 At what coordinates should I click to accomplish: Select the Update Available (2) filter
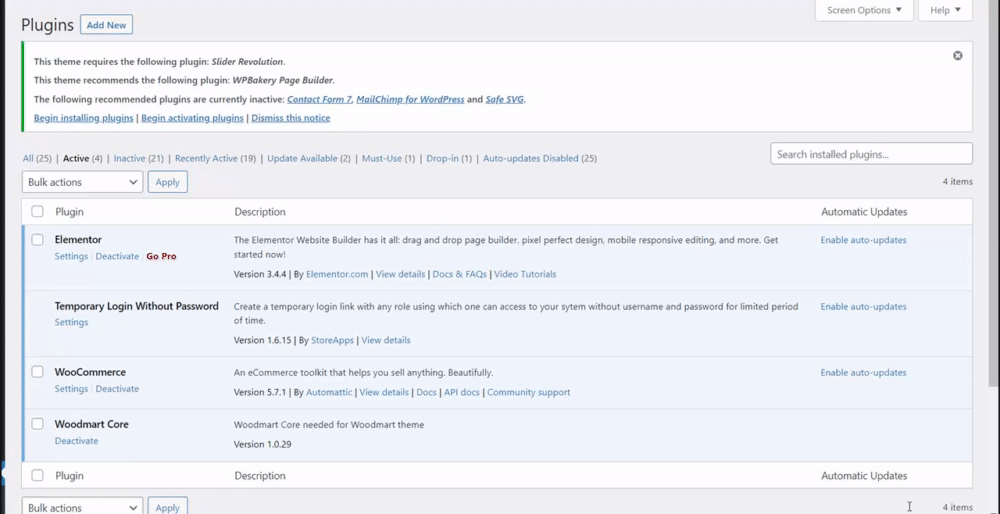[x=309, y=158]
